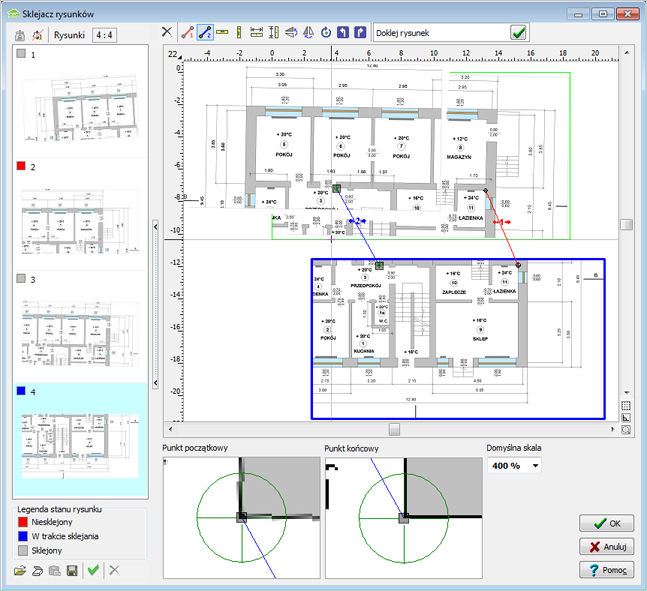Click the OK button
Screen dimensions: 647x591
tap(607, 523)
